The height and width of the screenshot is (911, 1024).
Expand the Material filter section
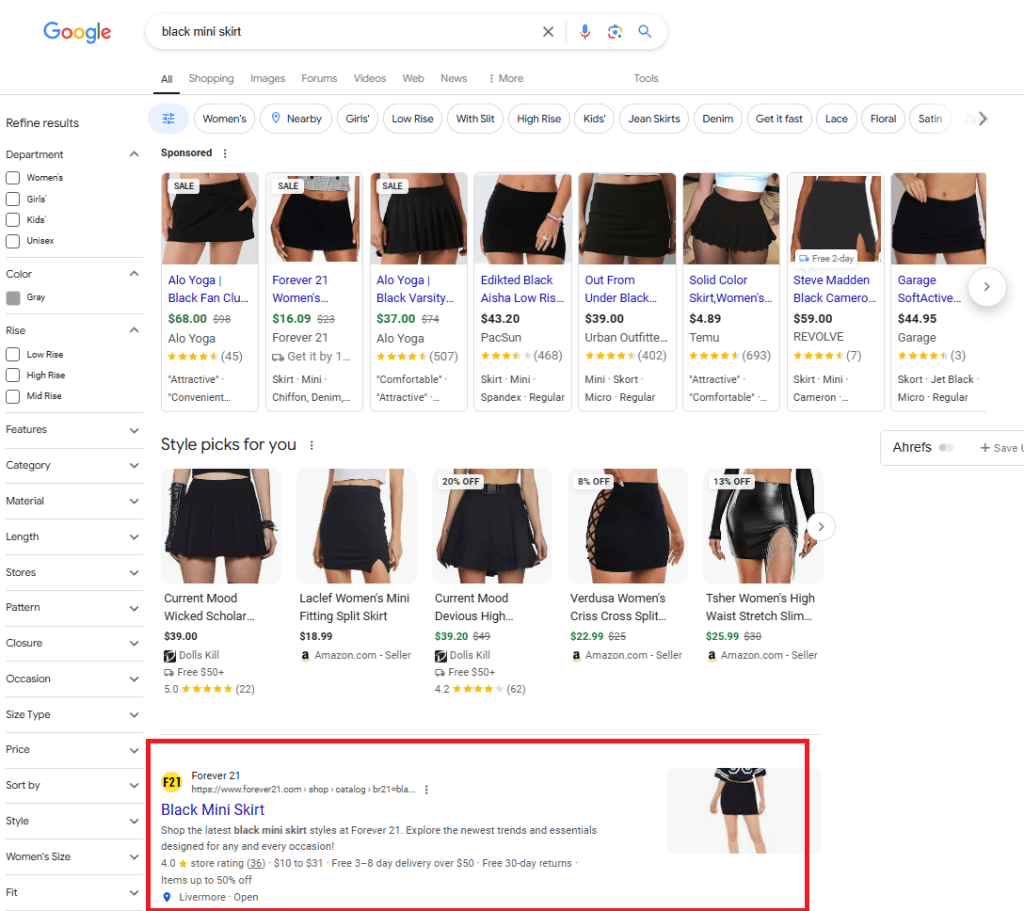click(x=134, y=501)
